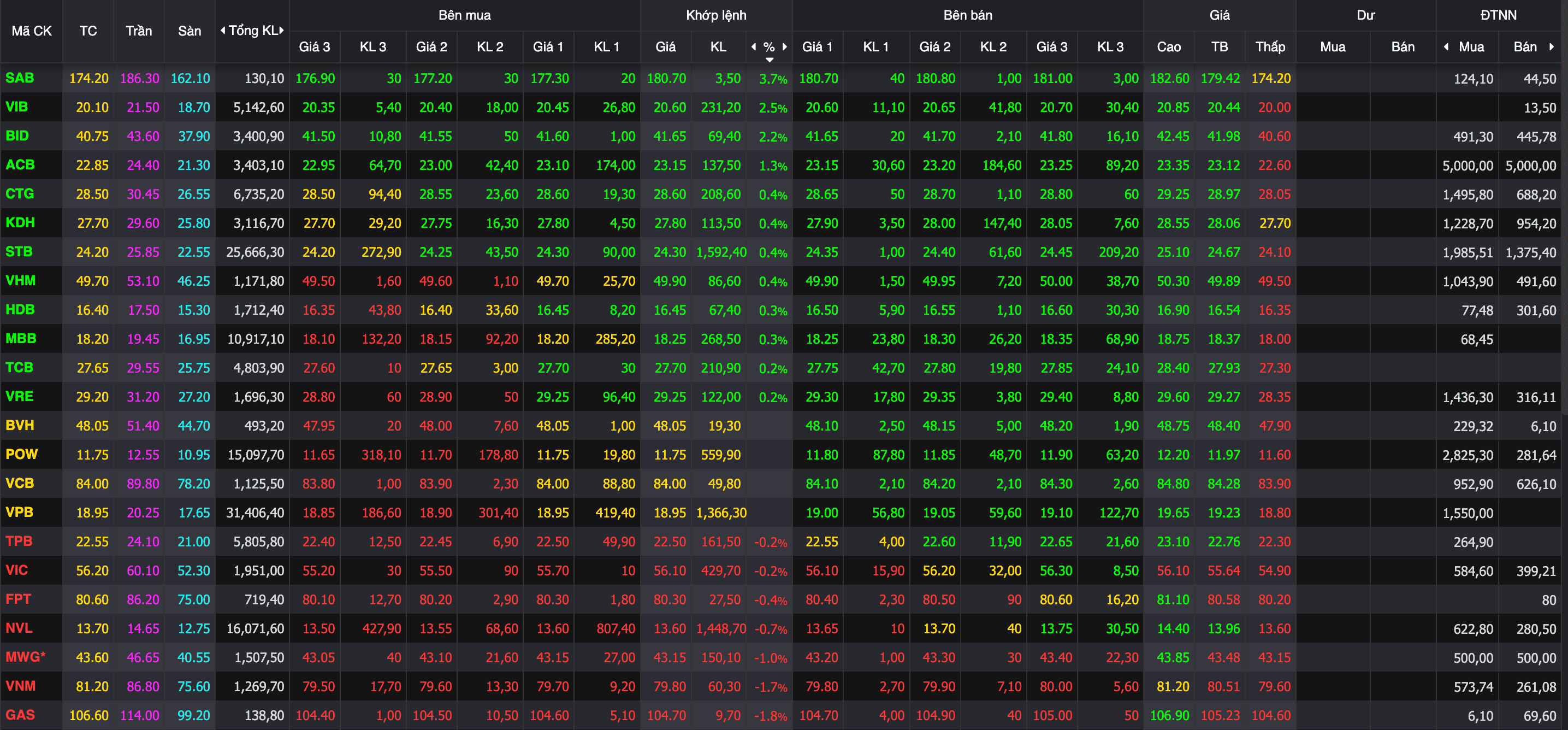Click MBB reference price 18.20 in TC column
The image size is (1568, 730).
[92, 339]
